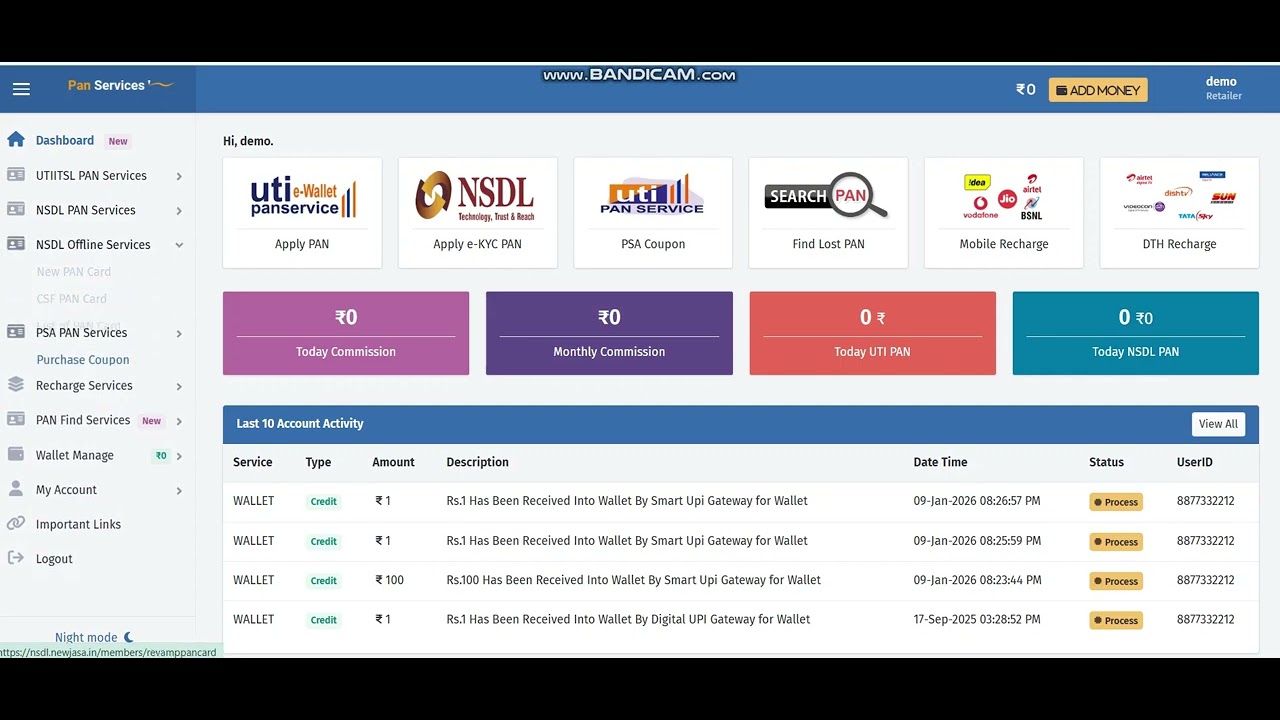Expand PSA PAN Services chevron
1280x720 pixels.
pos(179,333)
